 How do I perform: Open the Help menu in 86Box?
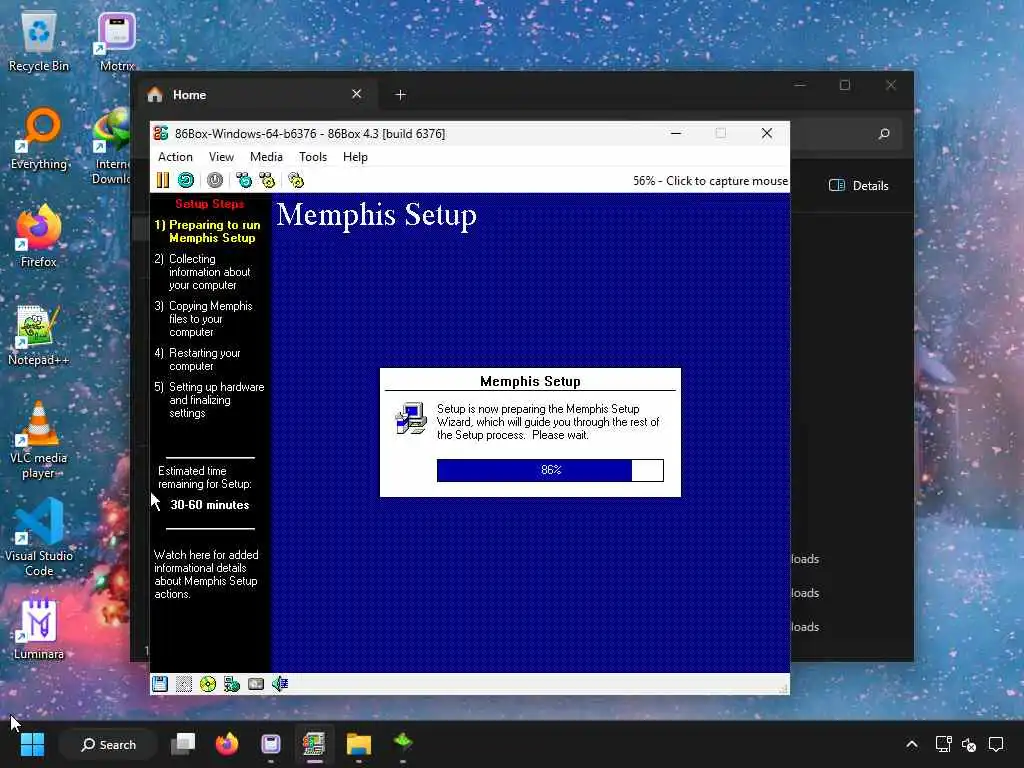click(x=355, y=157)
